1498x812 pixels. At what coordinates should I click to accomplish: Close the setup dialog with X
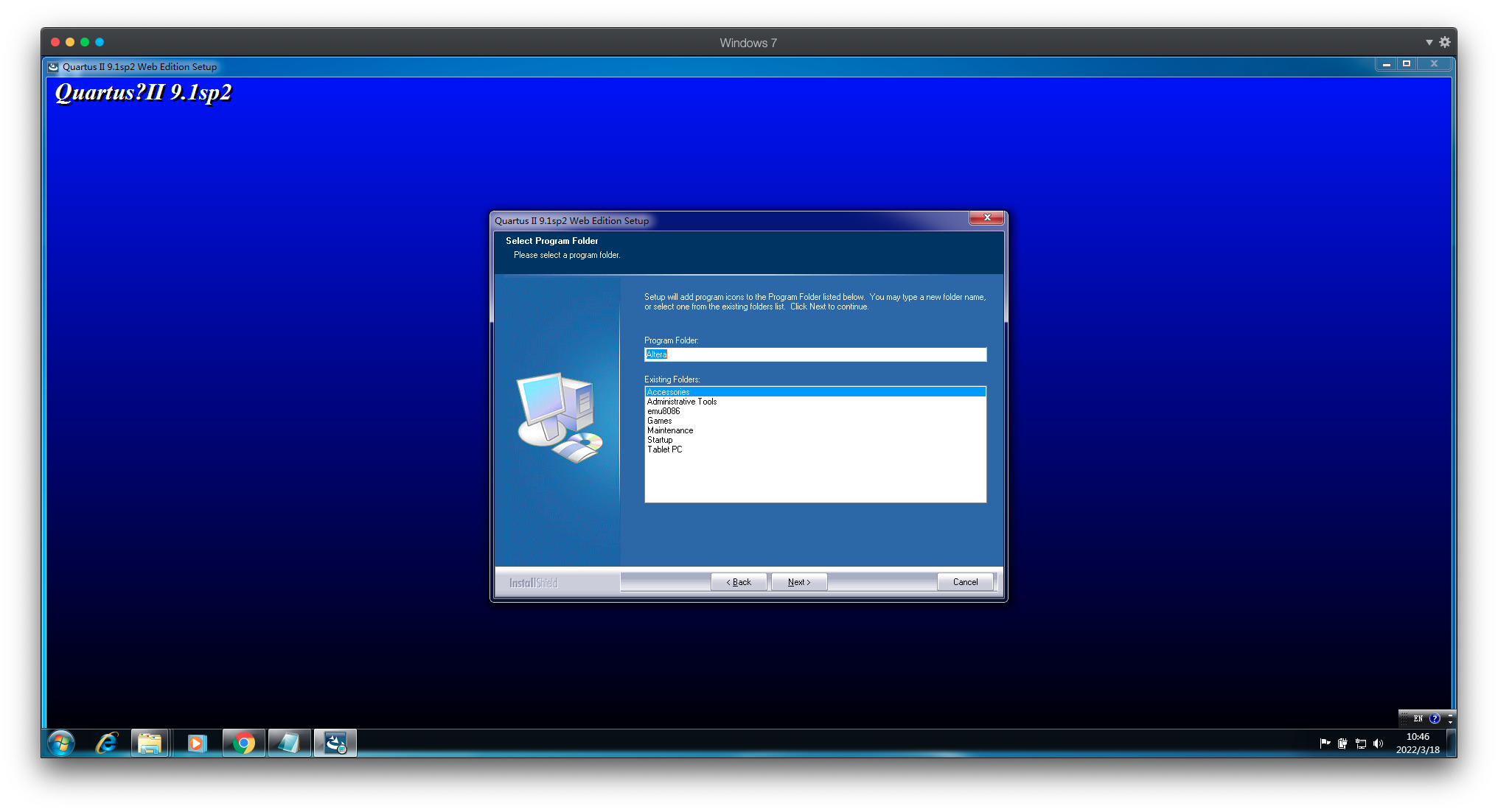coord(987,217)
